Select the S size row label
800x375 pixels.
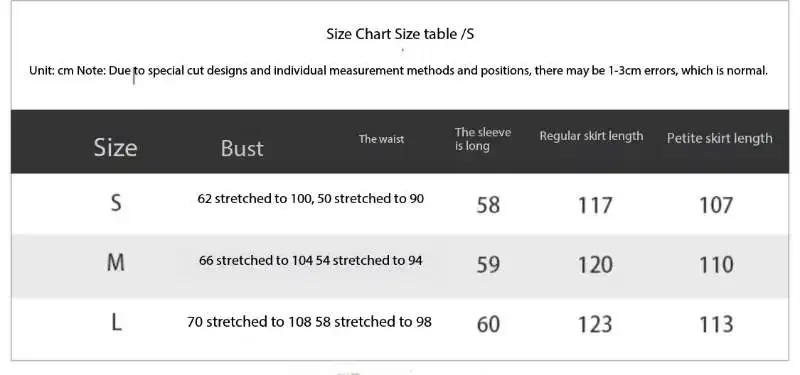pyautogui.click(x=116, y=203)
